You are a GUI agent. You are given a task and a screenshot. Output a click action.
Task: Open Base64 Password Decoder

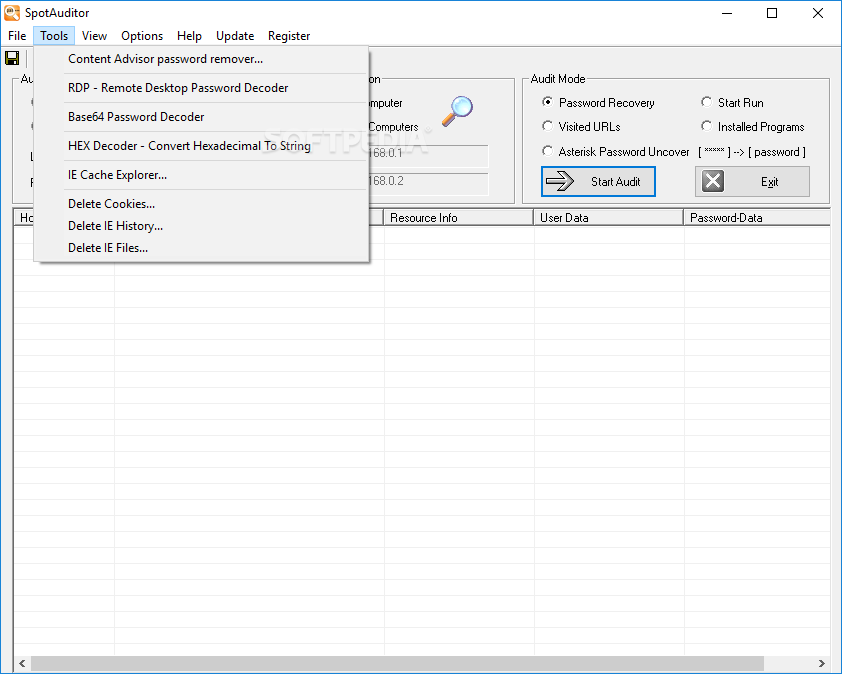[x=201, y=117]
